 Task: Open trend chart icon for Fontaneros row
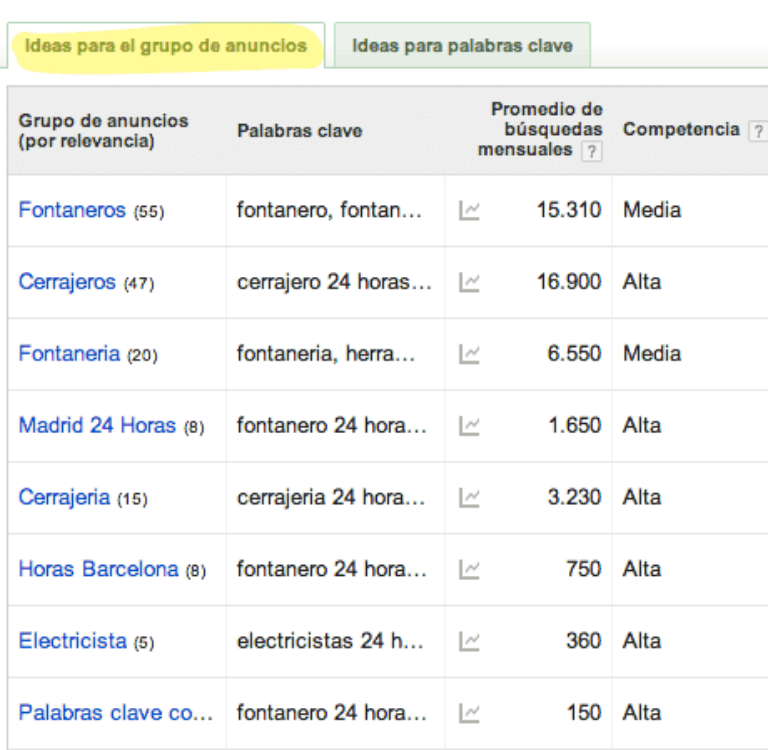469,211
